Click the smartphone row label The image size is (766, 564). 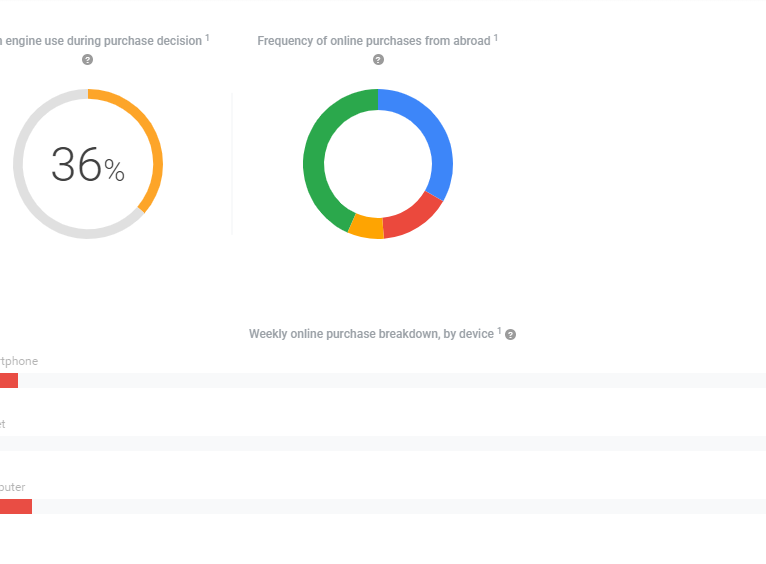click(x=18, y=361)
